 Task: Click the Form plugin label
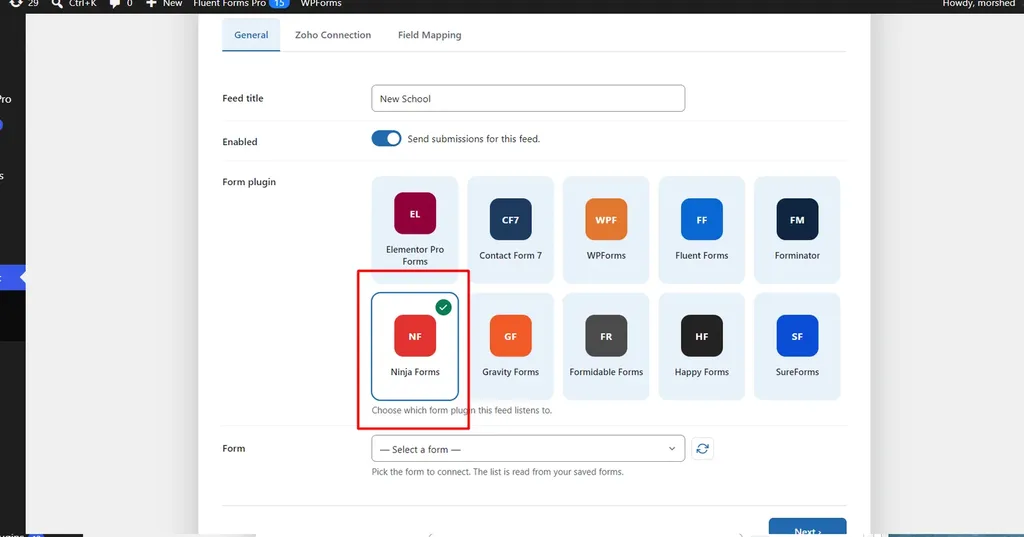[x=249, y=182]
